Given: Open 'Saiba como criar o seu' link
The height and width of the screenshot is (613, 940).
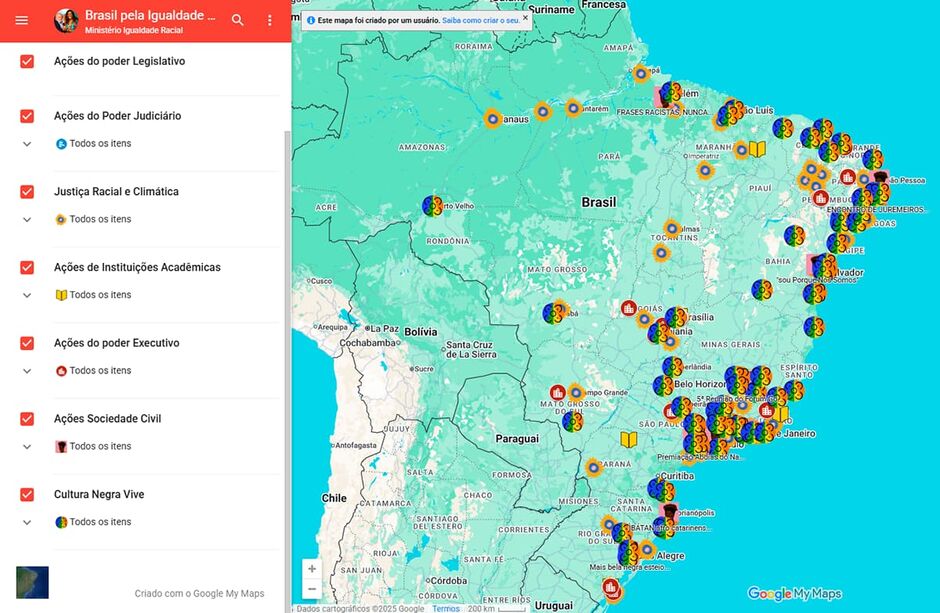Looking at the screenshot, I should click(x=480, y=20).
